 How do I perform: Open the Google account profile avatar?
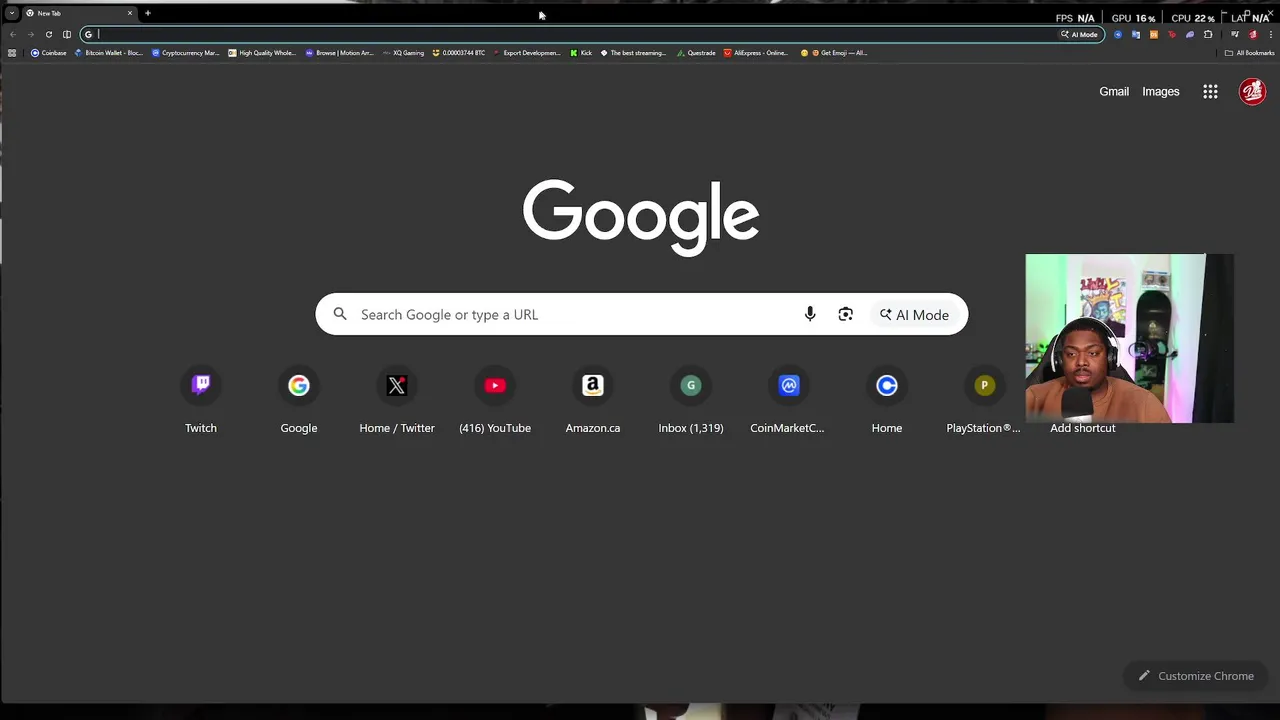point(1252,91)
